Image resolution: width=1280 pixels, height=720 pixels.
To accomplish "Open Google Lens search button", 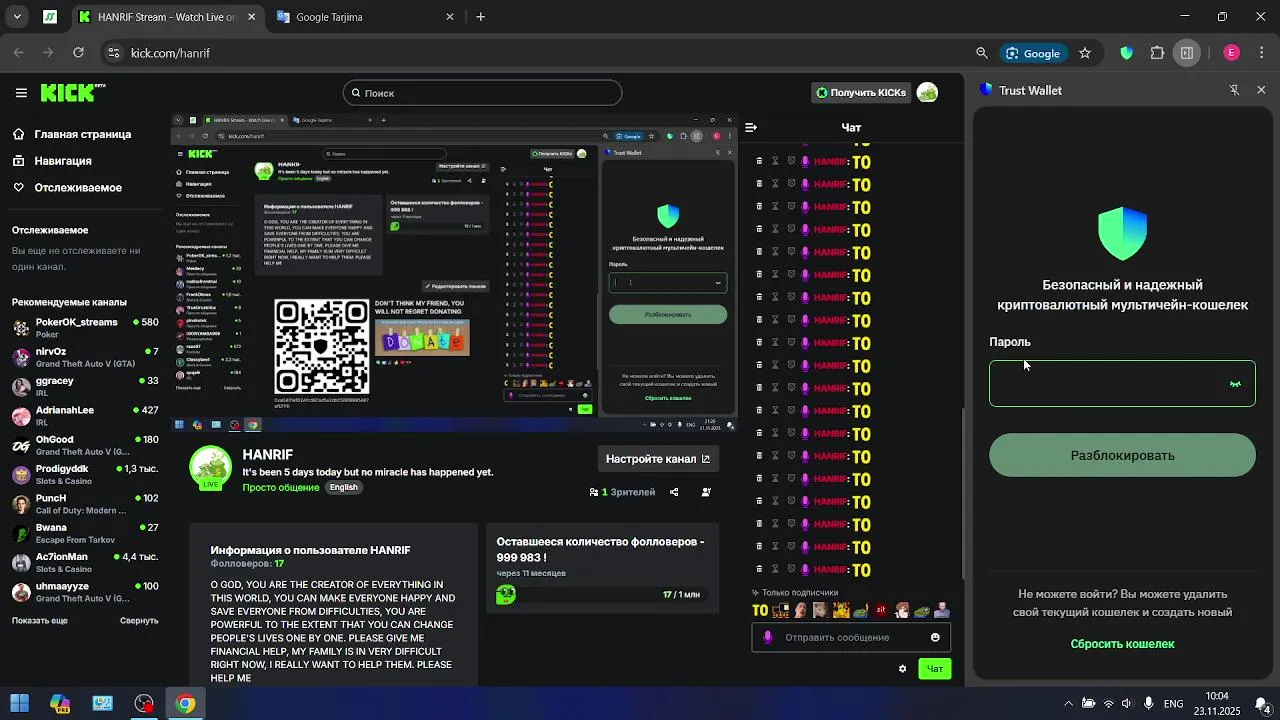I will [1033, 53].
